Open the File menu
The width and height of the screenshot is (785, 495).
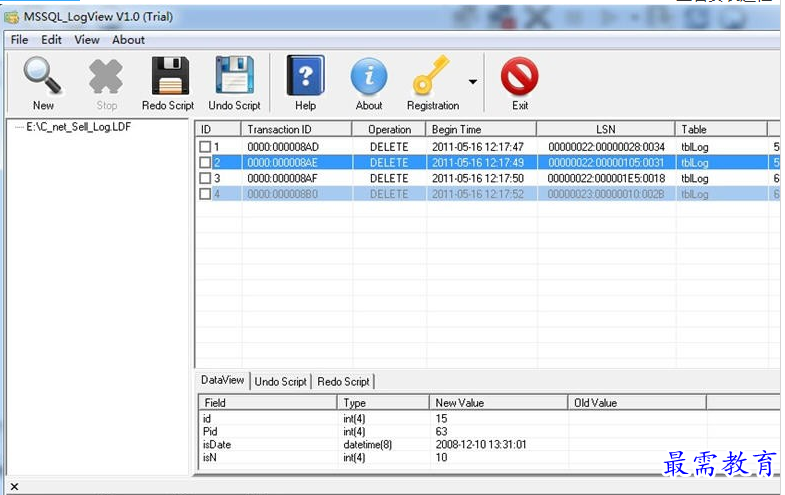pos(20,40)
